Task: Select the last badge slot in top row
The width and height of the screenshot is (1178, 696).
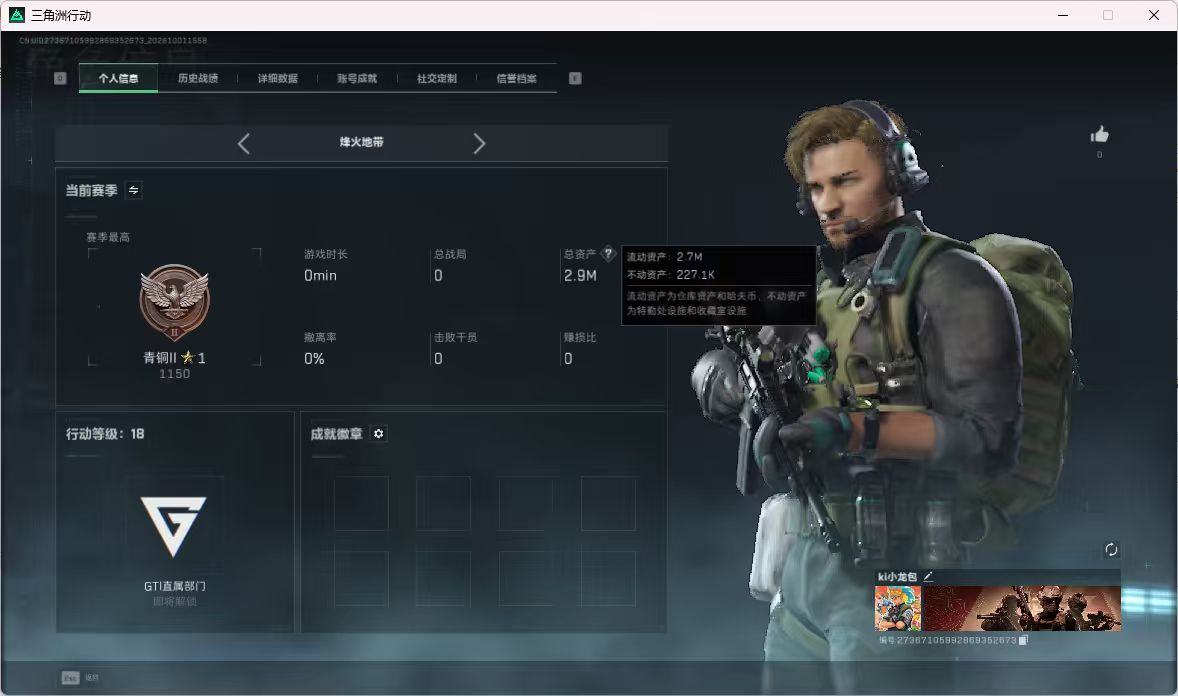Action: point(608,503)
